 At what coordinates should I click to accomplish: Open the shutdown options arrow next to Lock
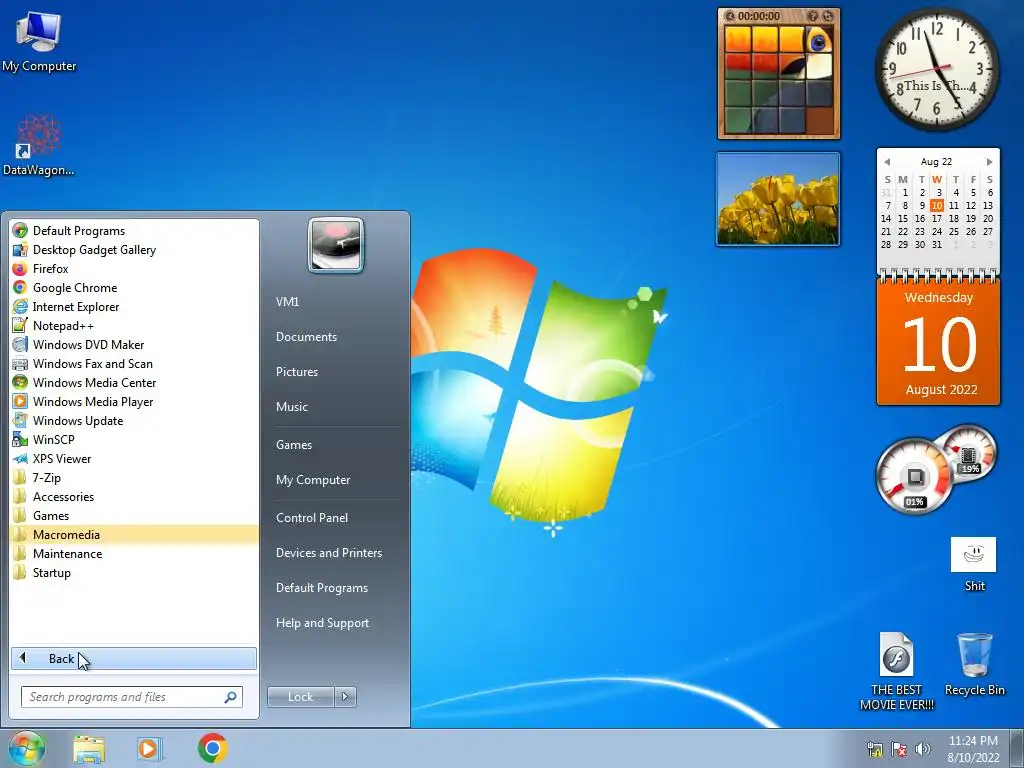345,697
